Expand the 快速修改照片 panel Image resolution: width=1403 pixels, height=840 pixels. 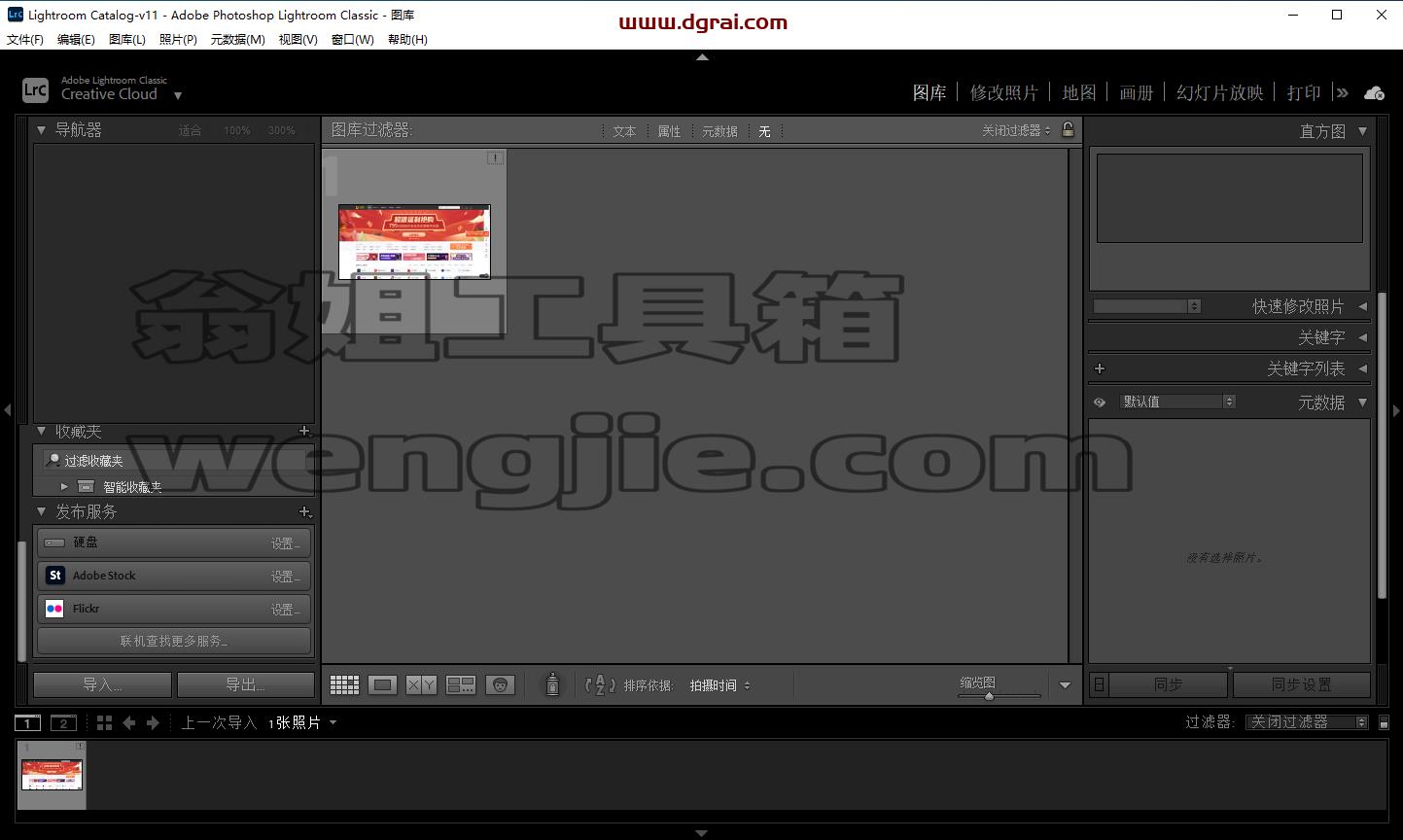point(1362,306)
